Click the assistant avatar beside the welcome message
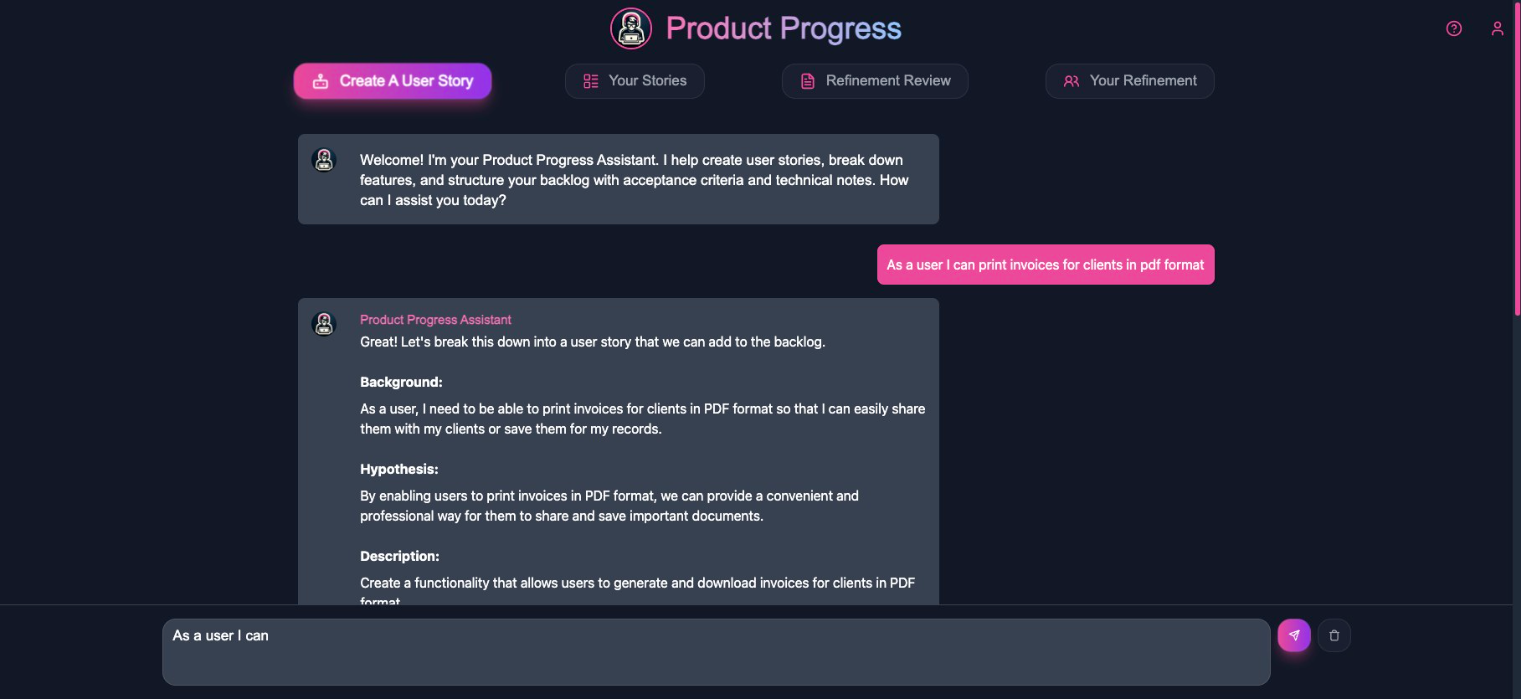This screenshot has width=1521, height=699. pyautogui.click(x=324, y=160)
